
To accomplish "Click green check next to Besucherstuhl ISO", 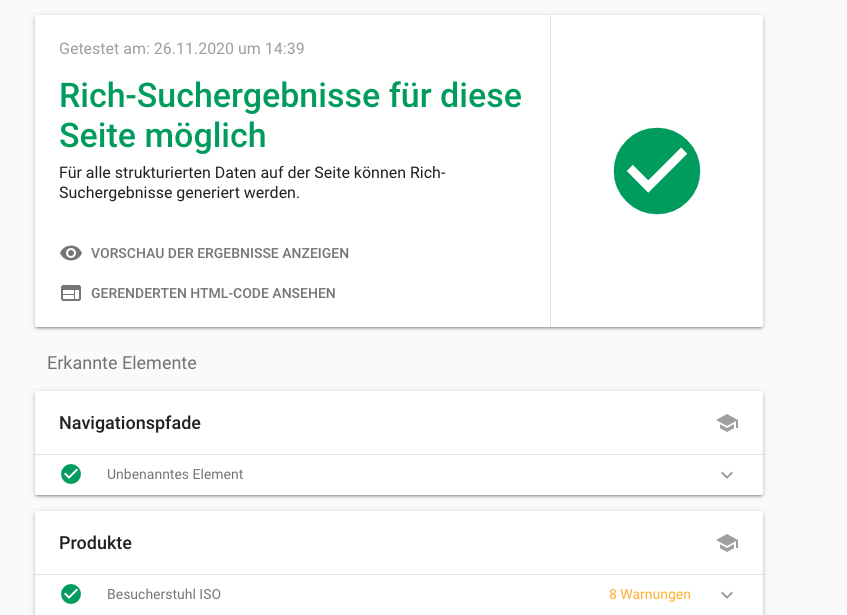I will click(71, 594).
